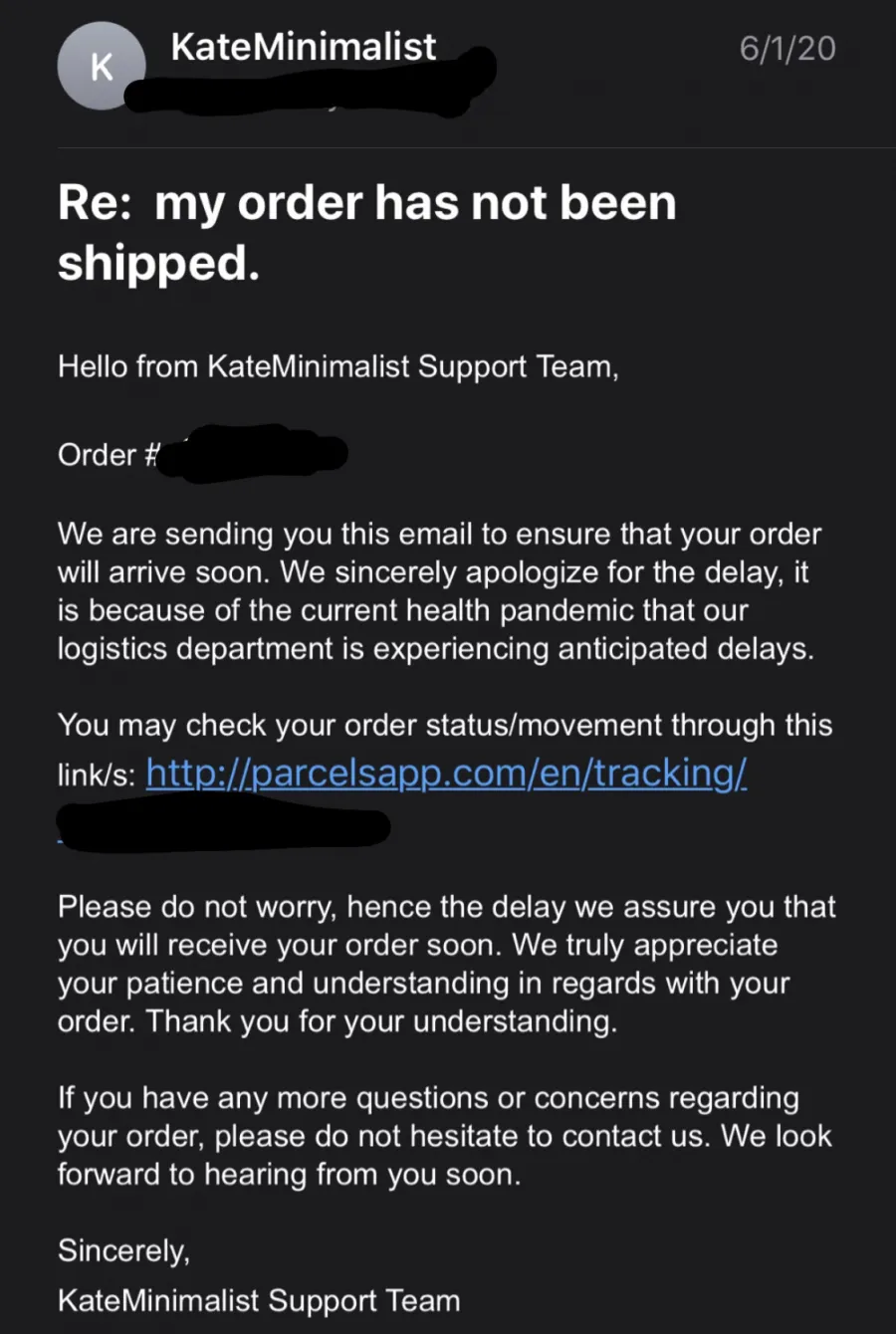Tap the blacked-out order number

click(x=253, y=454)
